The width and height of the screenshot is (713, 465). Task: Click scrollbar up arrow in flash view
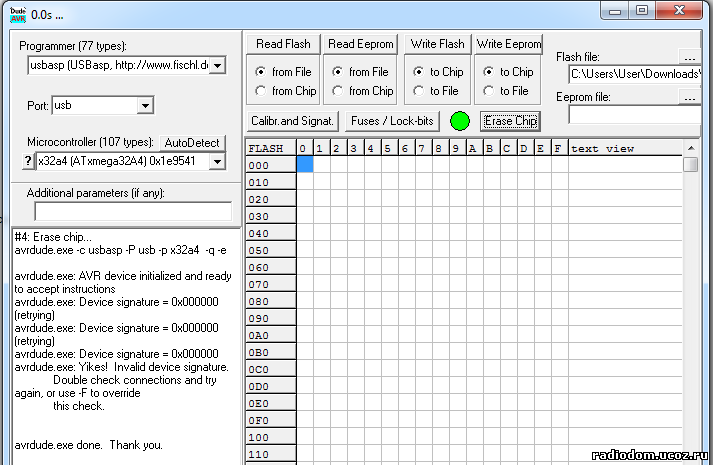(x=691, y=148)
